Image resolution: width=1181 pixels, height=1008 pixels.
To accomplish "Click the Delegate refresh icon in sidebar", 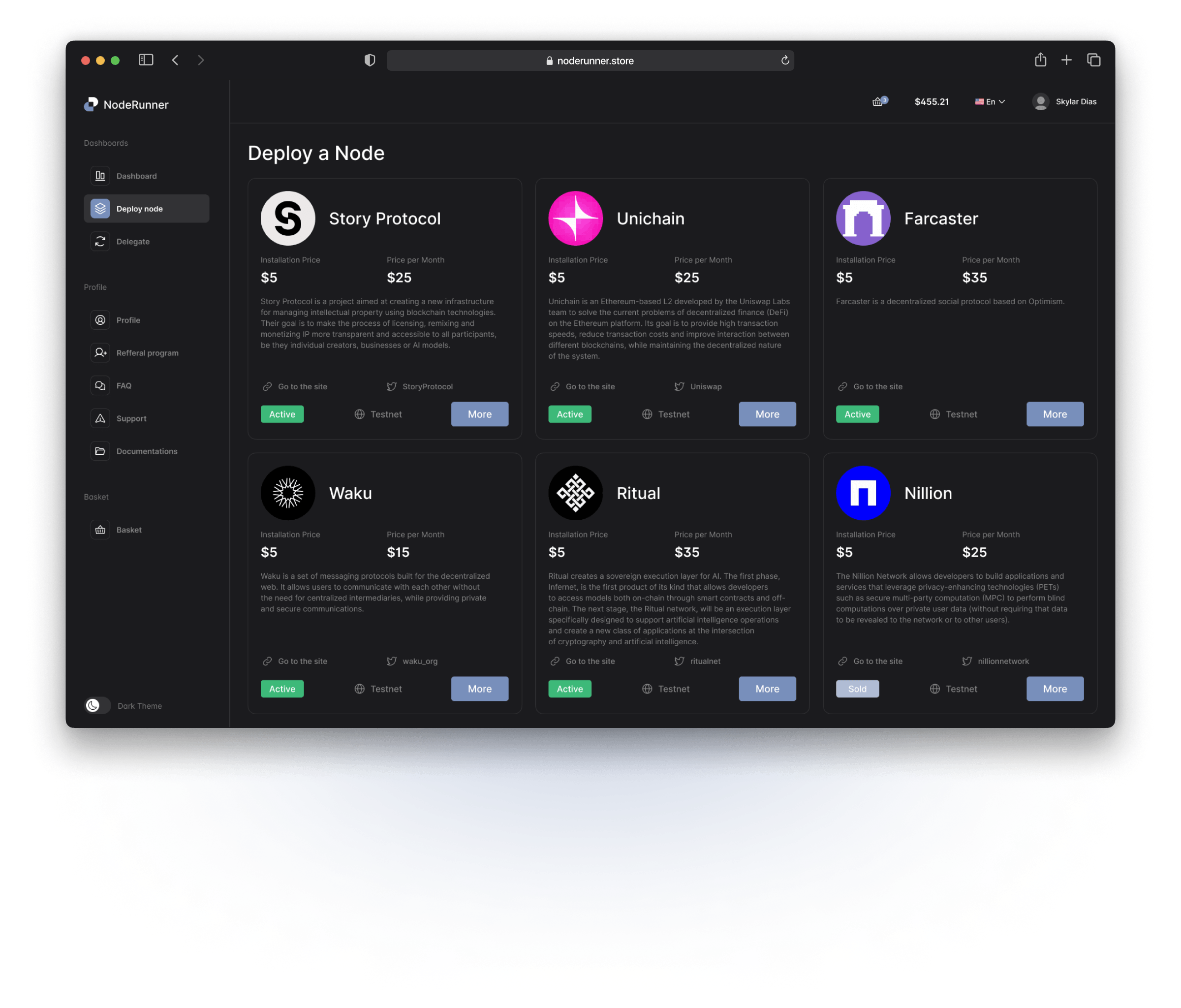I will [100, 241].
